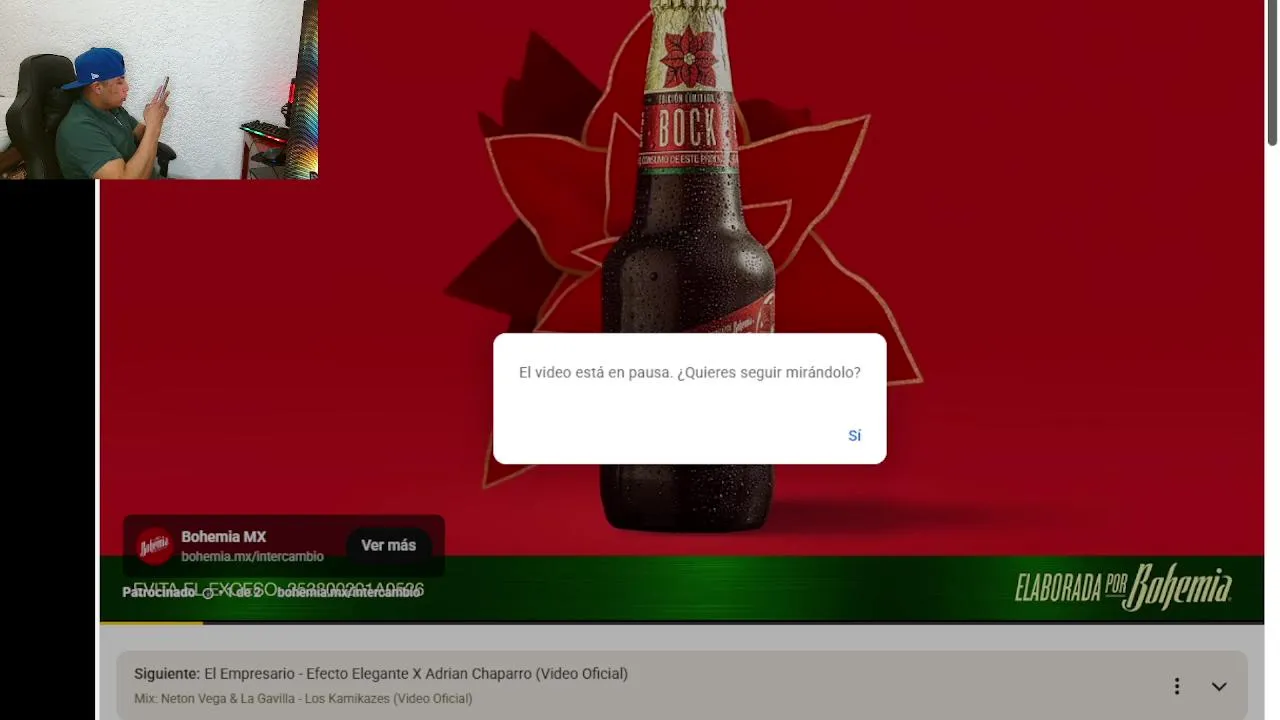Select the Mix: Neton Vega & La Gavilla line
The width and height of the screenshot is (1280, 720).
pyautogui.click(x=303, y=698)
